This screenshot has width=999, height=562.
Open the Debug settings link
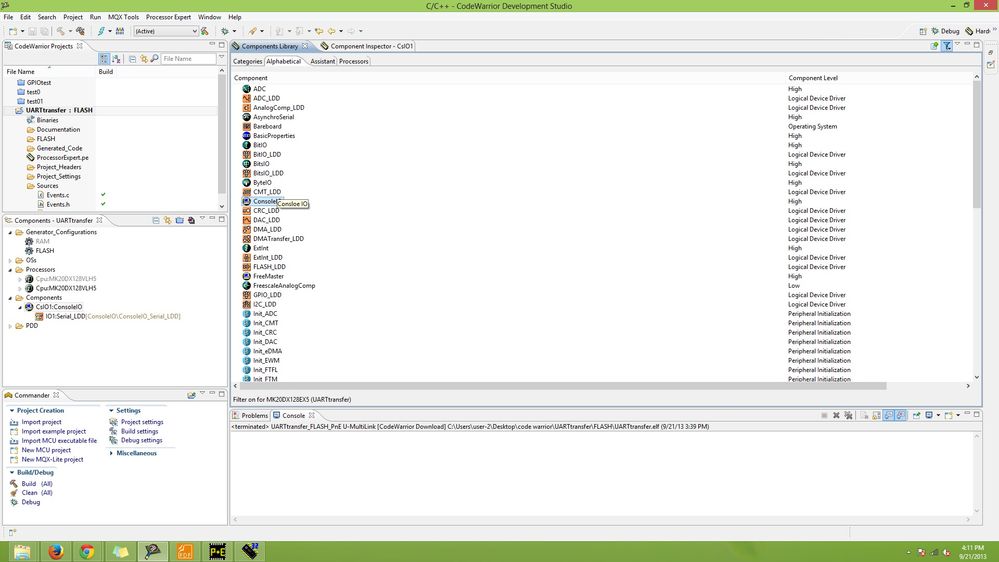pyautogui.click(x=141, y=440)
